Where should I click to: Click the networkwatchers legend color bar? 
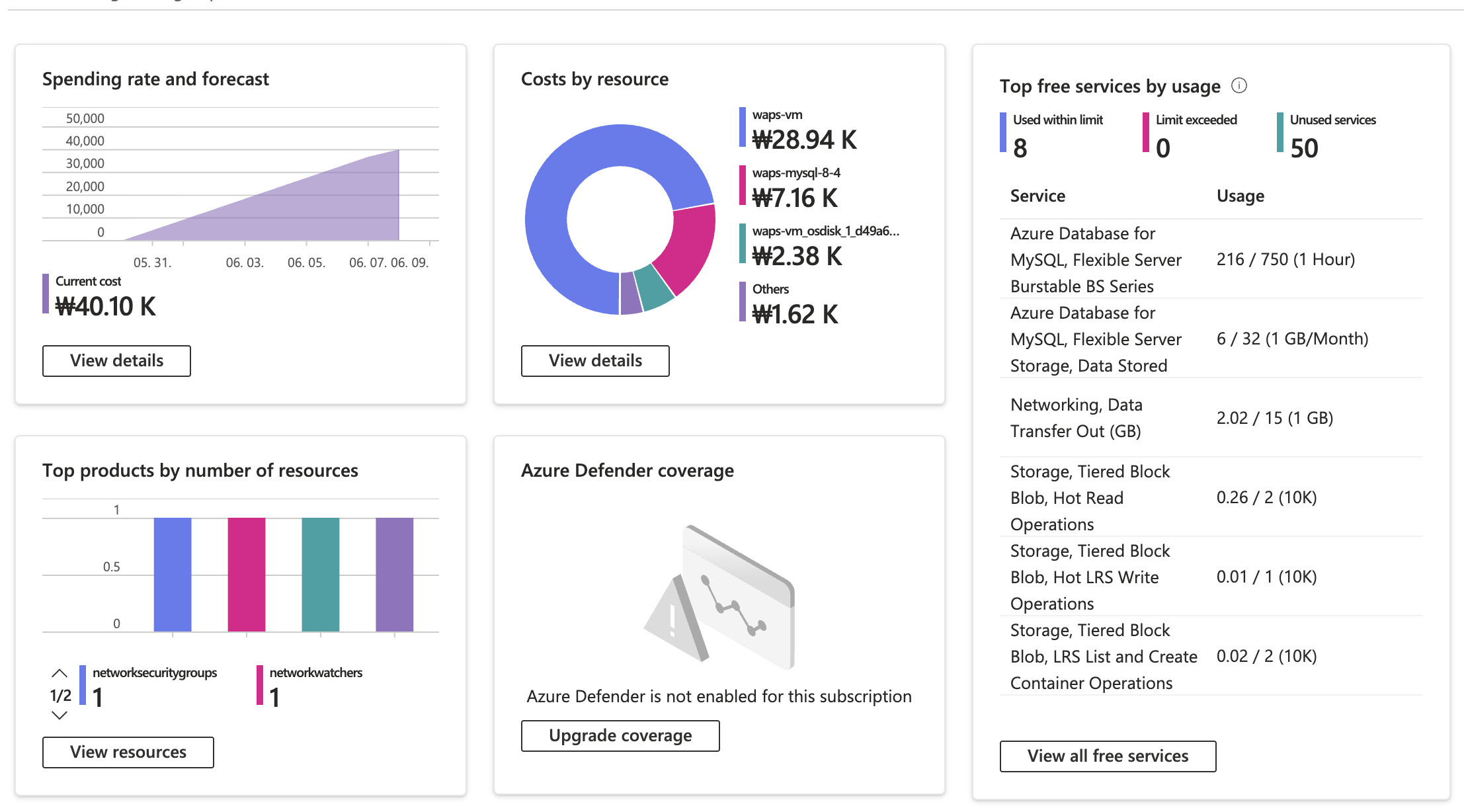(x=260, y=685)
